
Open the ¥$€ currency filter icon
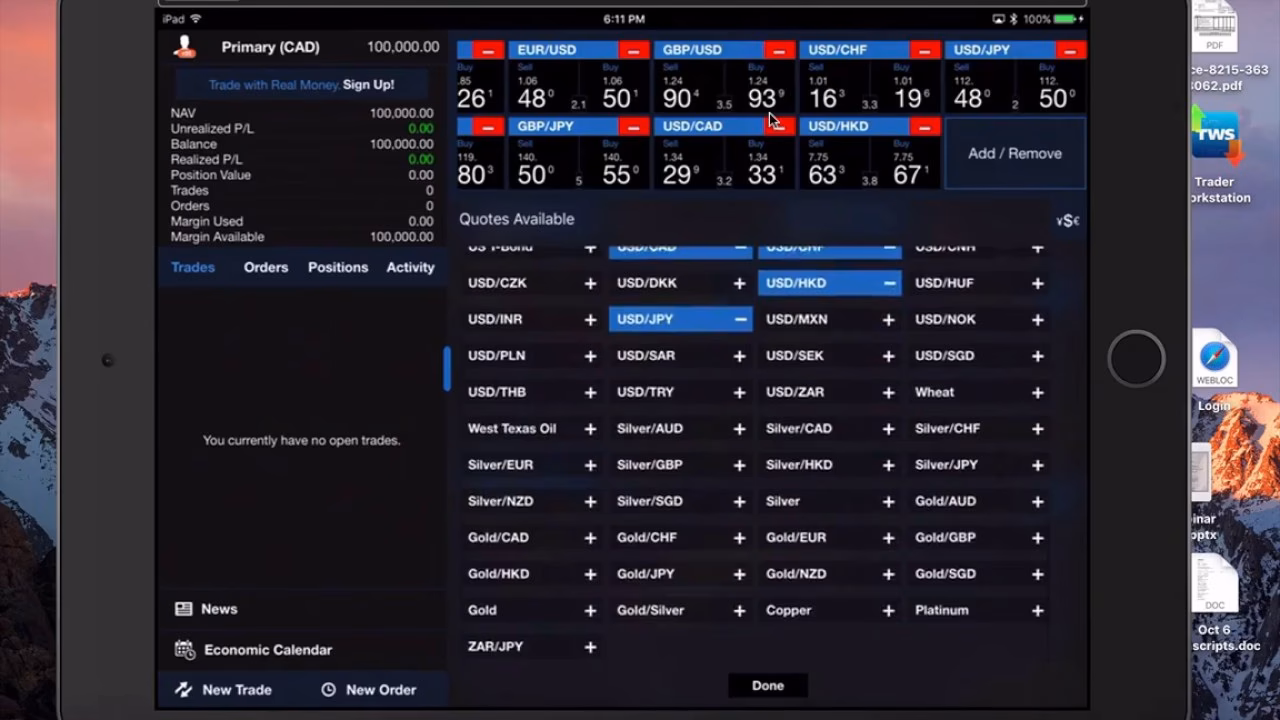1066,219
